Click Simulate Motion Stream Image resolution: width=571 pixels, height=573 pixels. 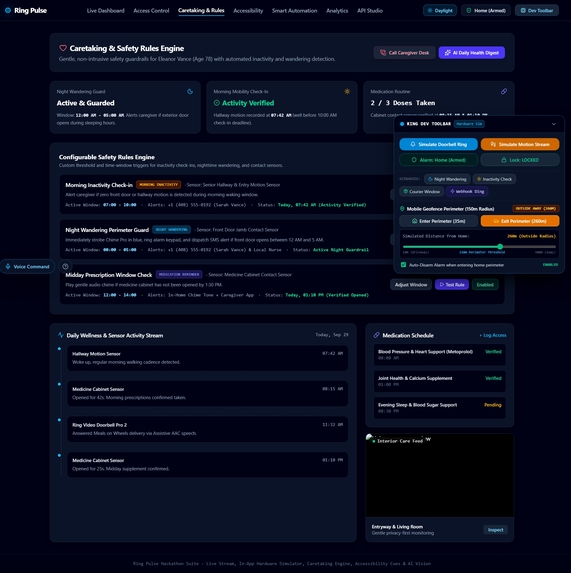[520, 144]
